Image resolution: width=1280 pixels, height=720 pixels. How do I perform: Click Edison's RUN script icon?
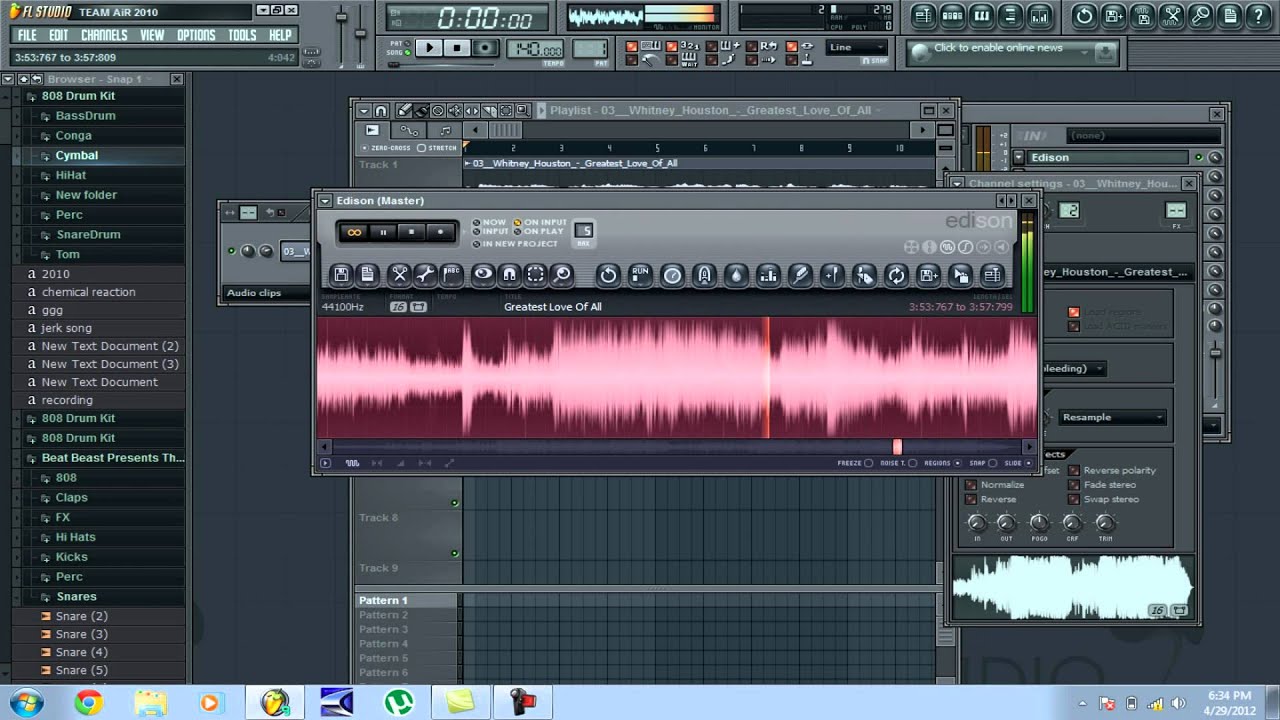point(640,275)
